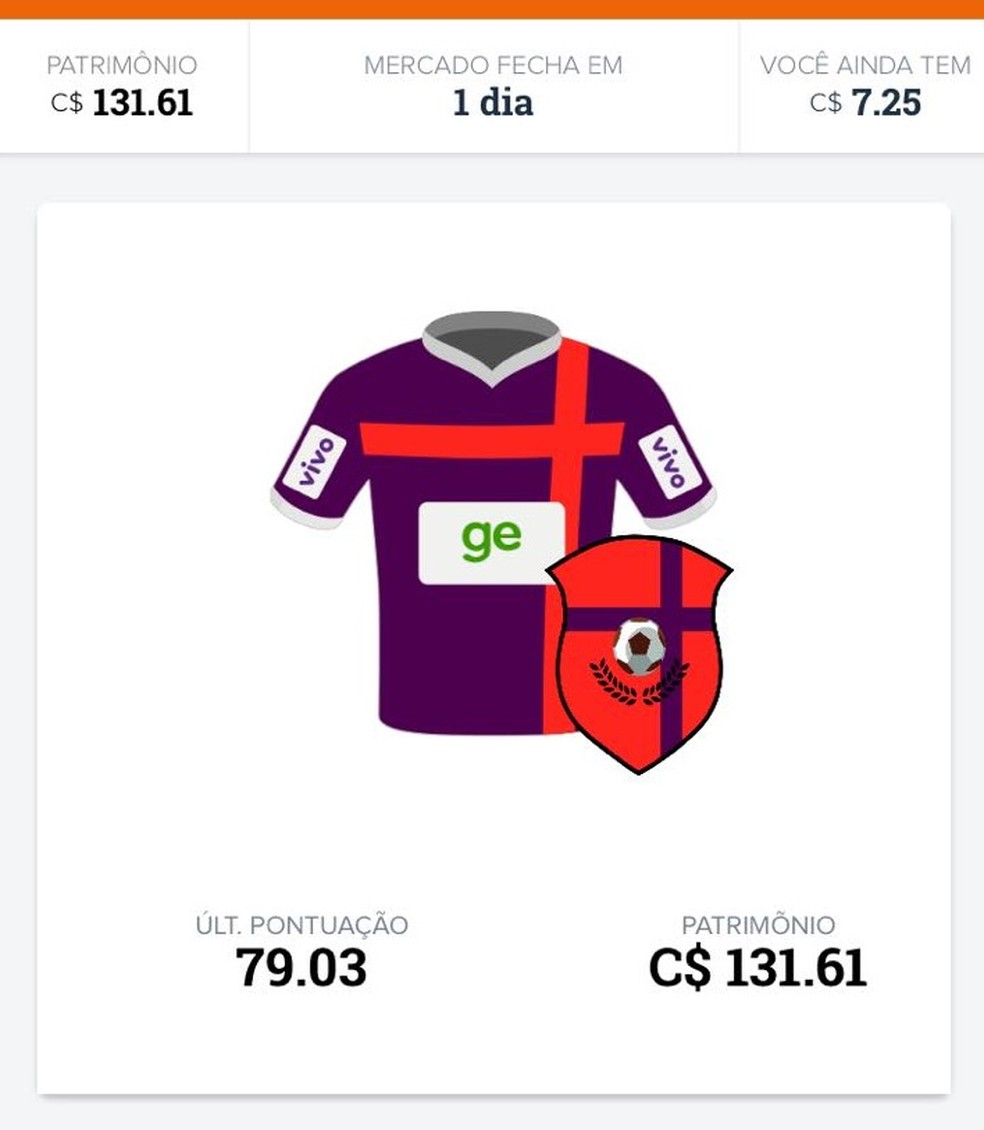Image resolution: width=984 pixels, height=1130 pixels.
Task: Click the Patrimônio label in team card
Action: (758, 925)
